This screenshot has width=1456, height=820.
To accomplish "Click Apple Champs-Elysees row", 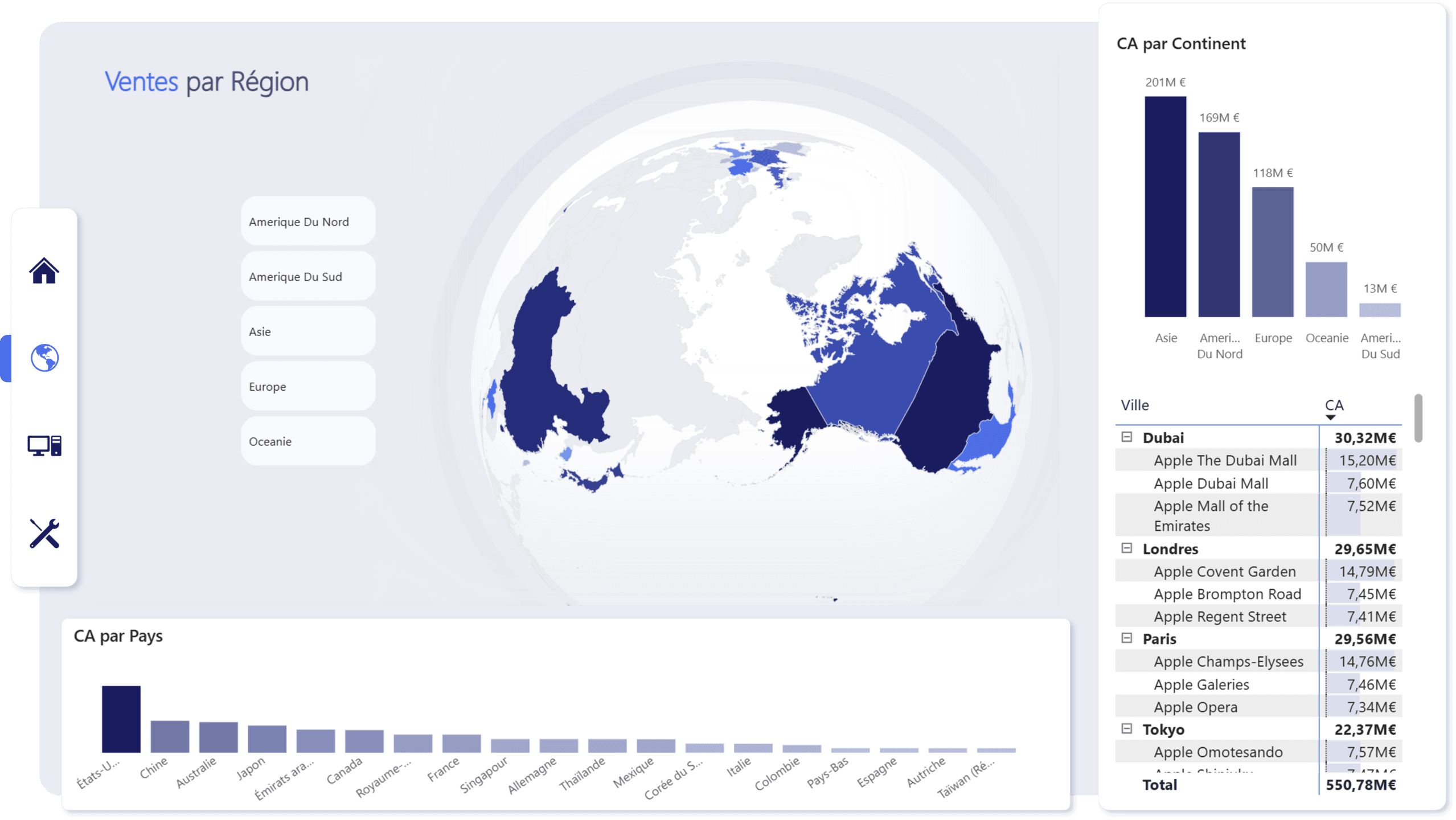I will coord(1258,662).
